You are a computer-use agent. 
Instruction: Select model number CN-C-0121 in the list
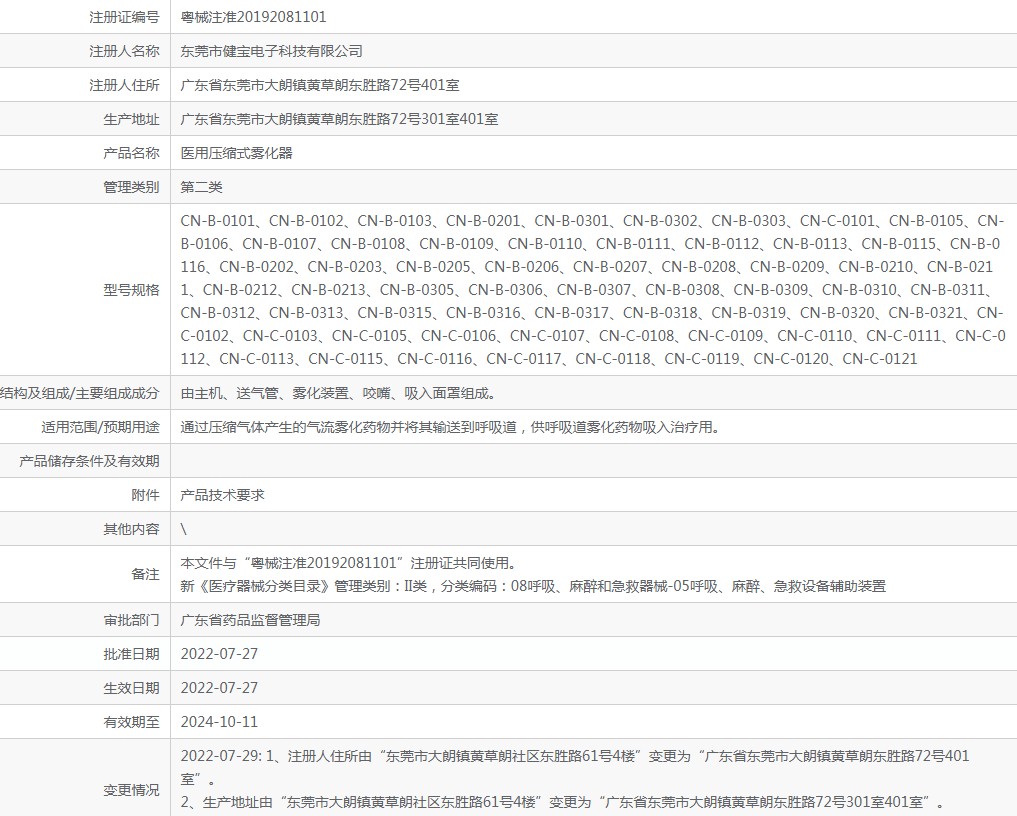click(879, 359)
